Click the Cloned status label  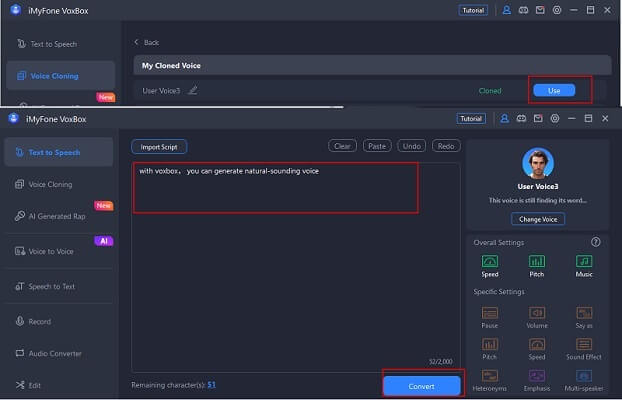click(490, 91)
